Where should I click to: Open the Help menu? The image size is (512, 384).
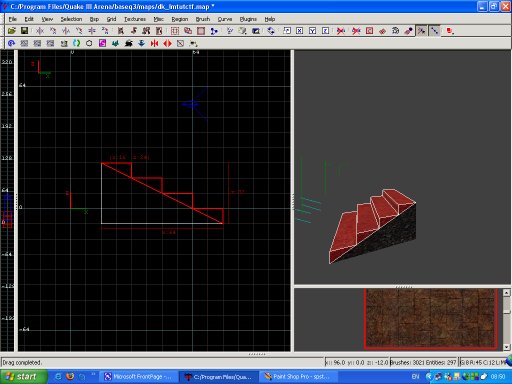tap(270, 19)
